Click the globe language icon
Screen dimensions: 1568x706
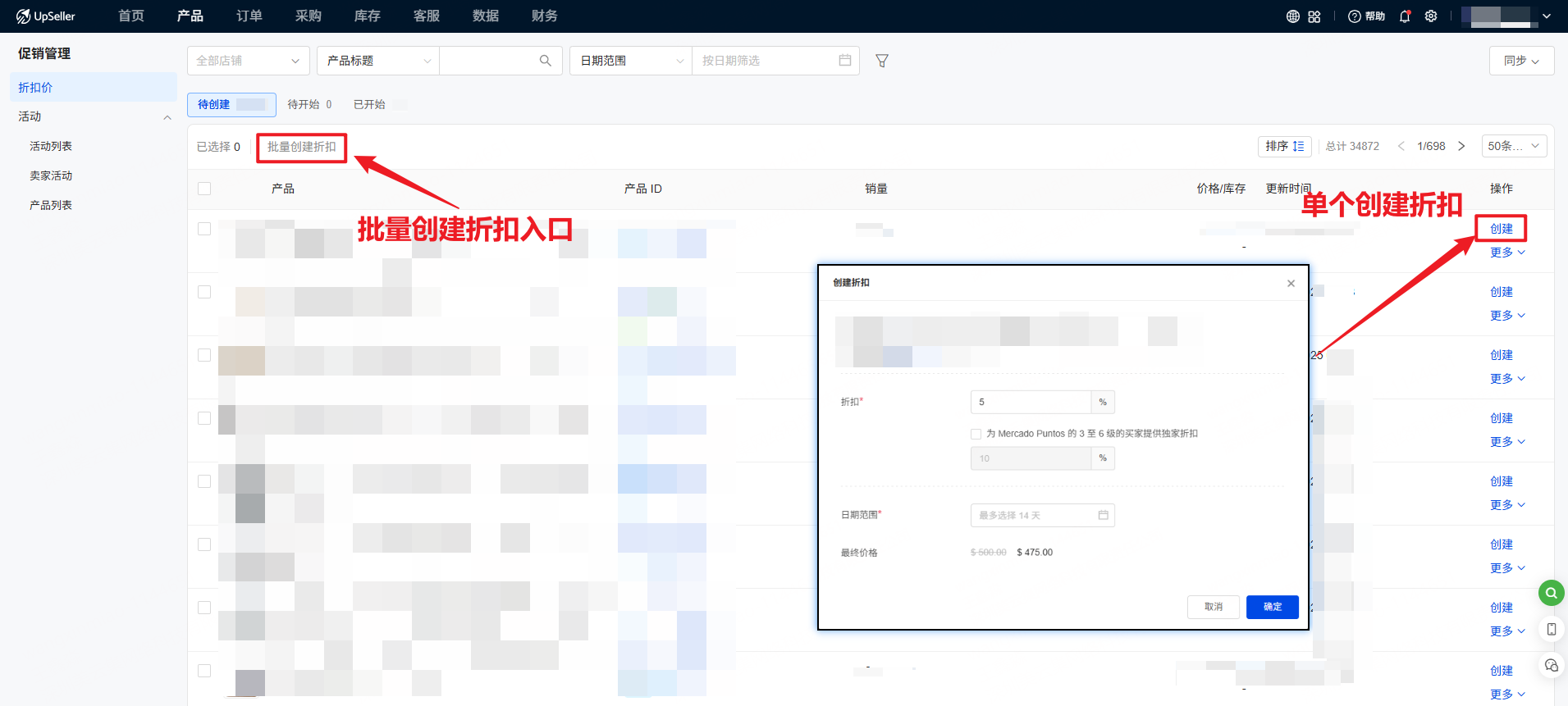coord(1293,16)
